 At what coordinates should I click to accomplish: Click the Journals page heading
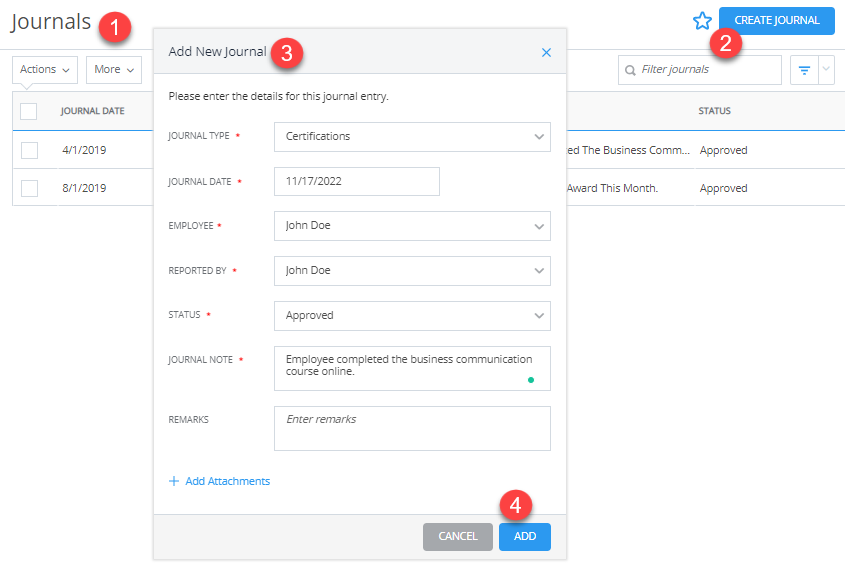(51, 22)
